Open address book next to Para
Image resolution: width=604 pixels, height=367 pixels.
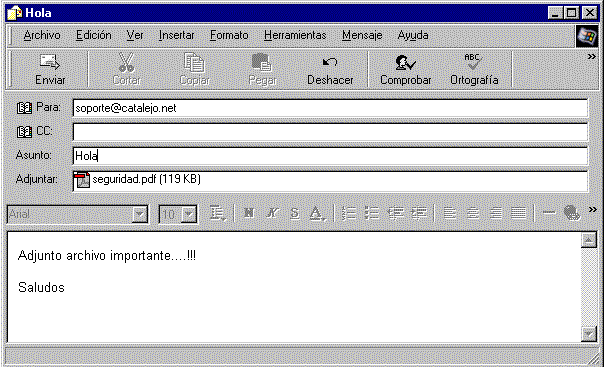(x=24, y=108)
